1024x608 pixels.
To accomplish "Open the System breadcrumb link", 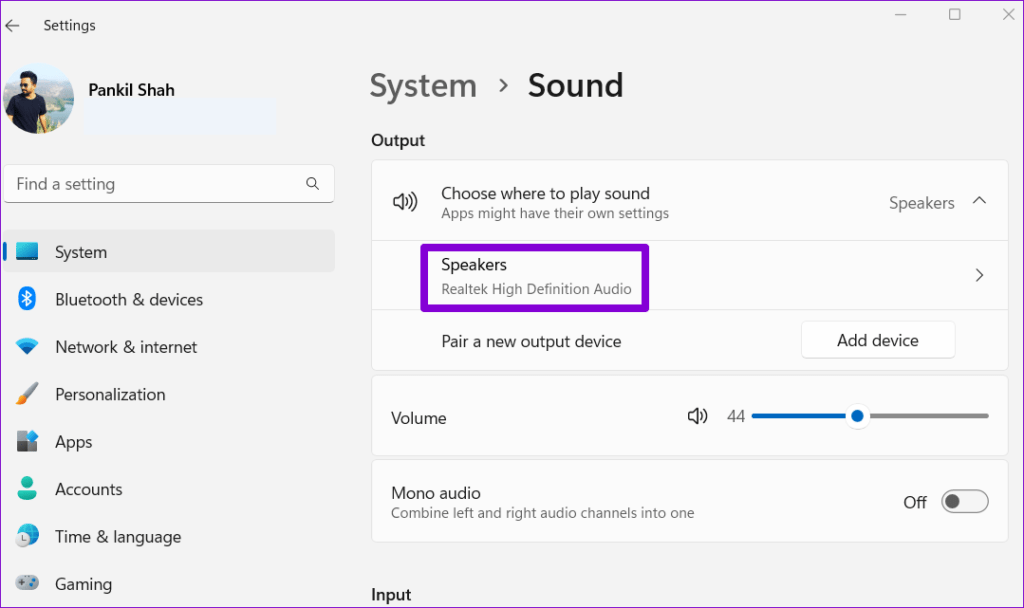I will (x=423, y=86).
